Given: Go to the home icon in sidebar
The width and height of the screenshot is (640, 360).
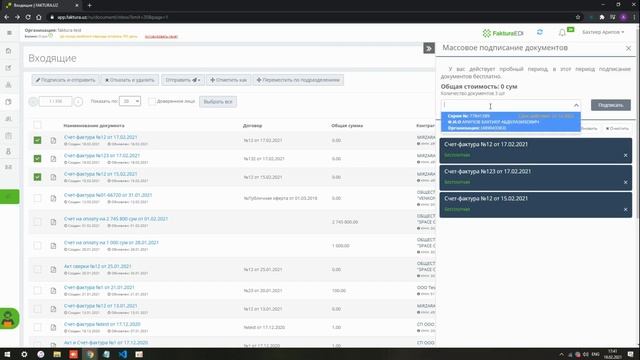Looking at the screenshot, I should (9, 51).
